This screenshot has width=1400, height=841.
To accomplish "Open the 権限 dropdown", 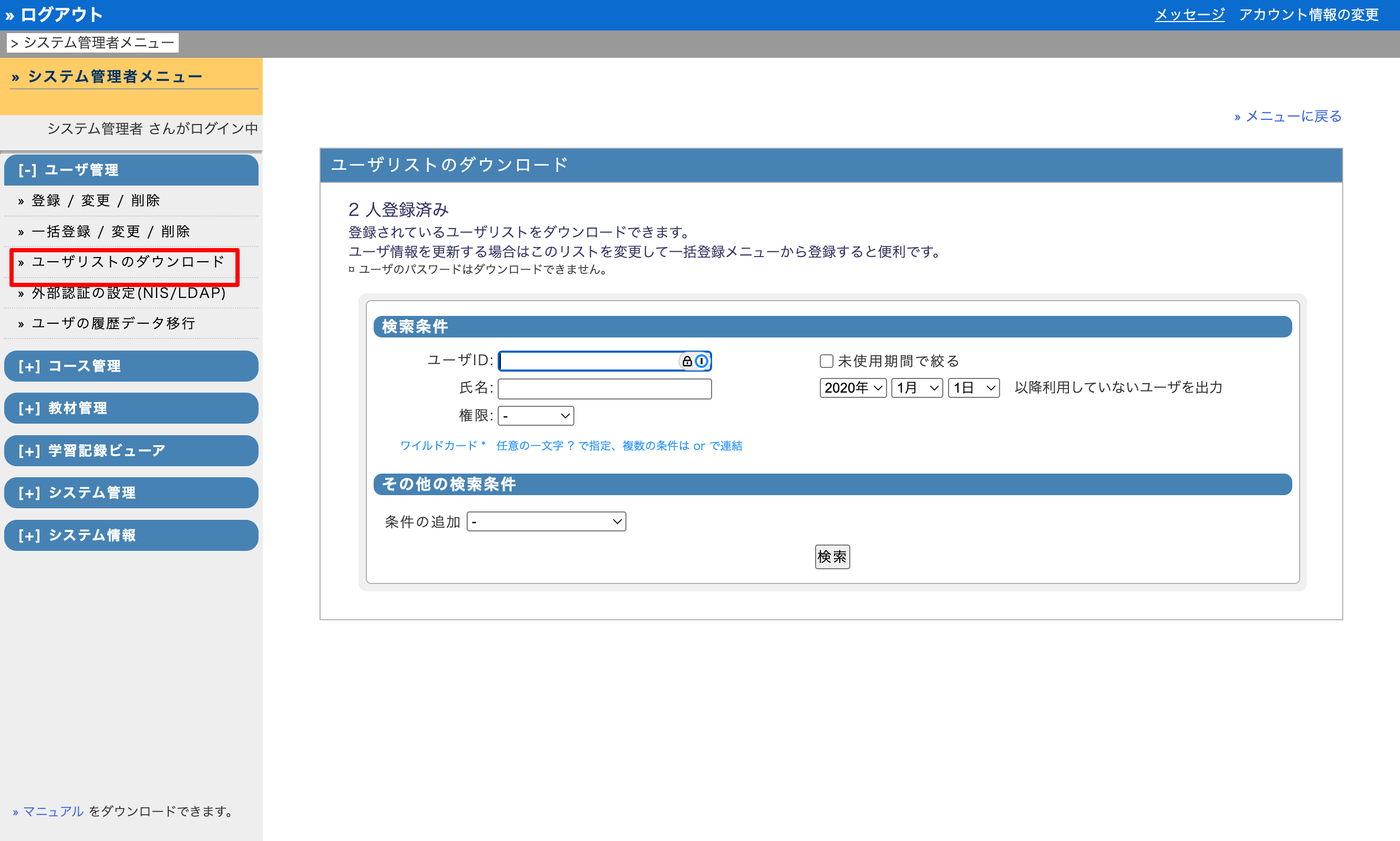I will pos(536,415).
